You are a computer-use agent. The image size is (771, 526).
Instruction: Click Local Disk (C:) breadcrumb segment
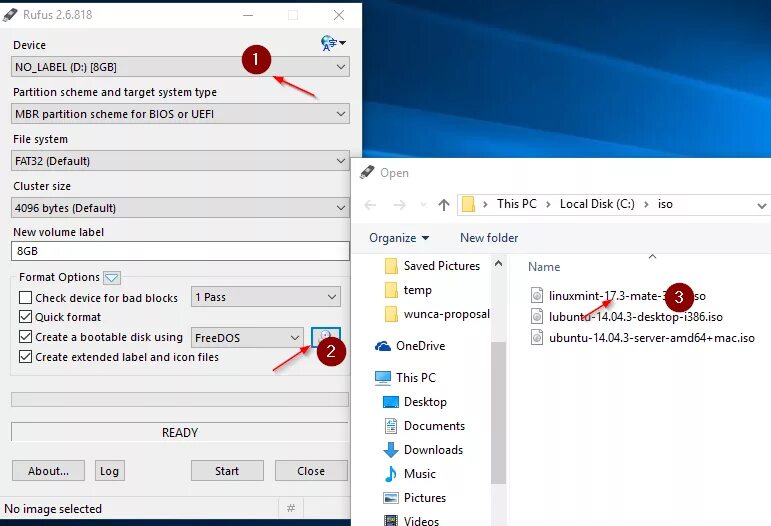coord(597,204)
